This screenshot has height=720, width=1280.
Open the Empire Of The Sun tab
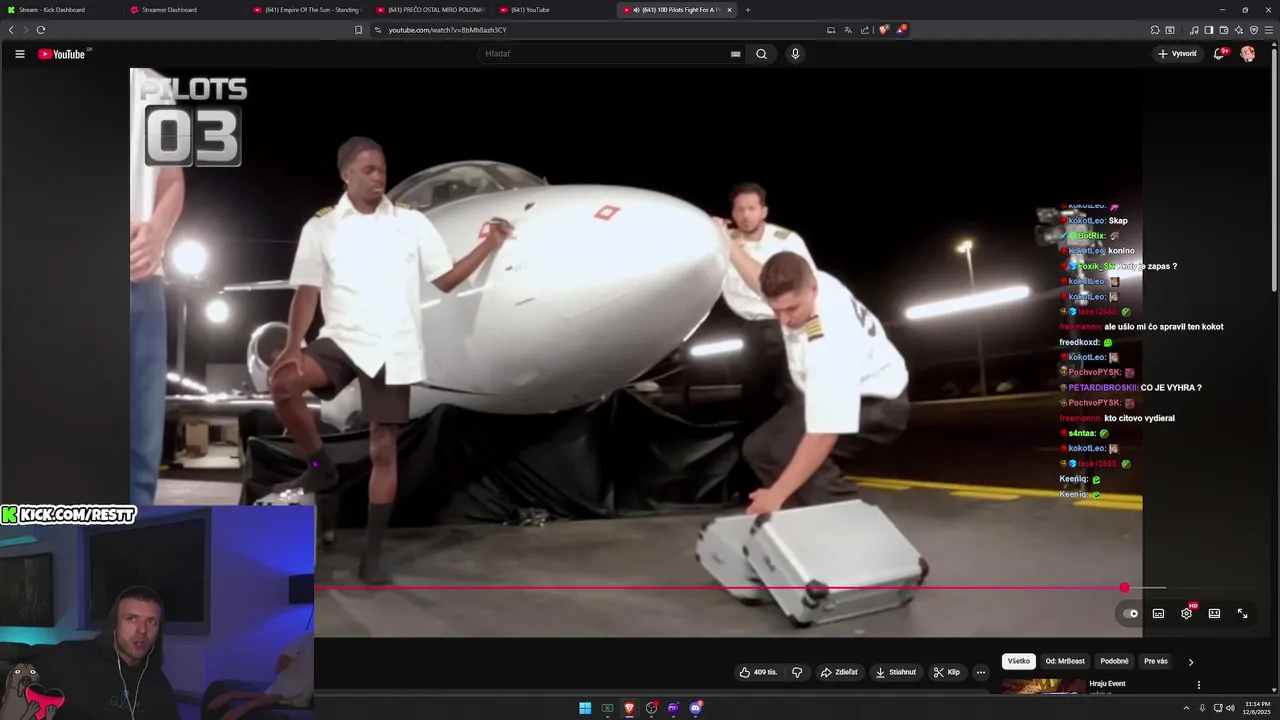[308, 10]
